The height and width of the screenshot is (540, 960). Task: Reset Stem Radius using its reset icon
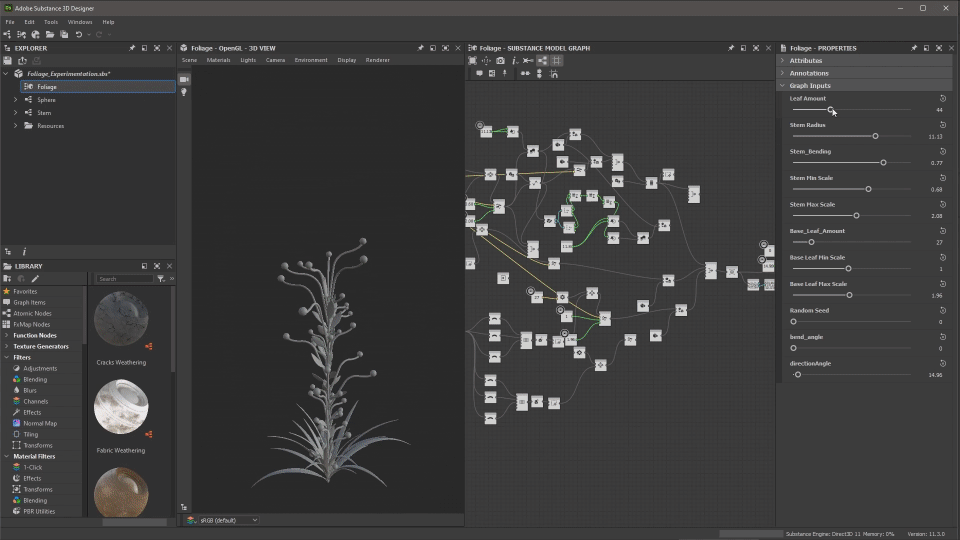coord(943,125)
